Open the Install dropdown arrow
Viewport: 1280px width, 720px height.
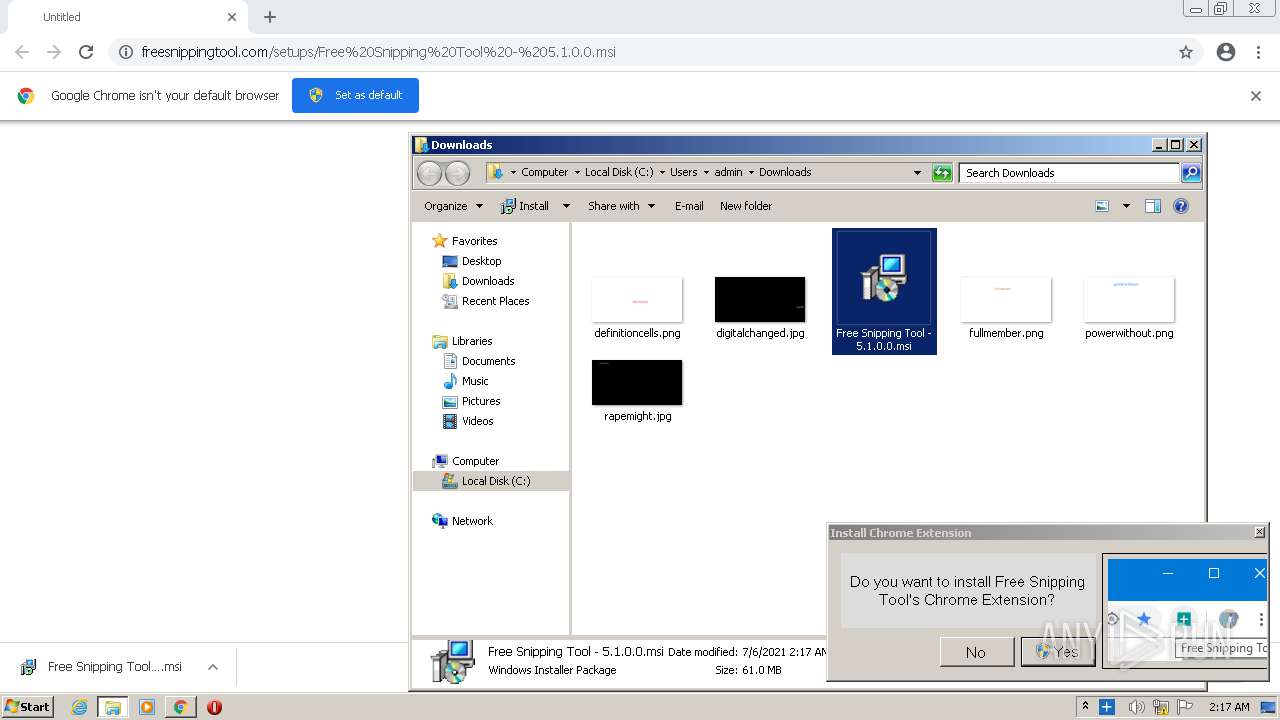pos(565,206)
